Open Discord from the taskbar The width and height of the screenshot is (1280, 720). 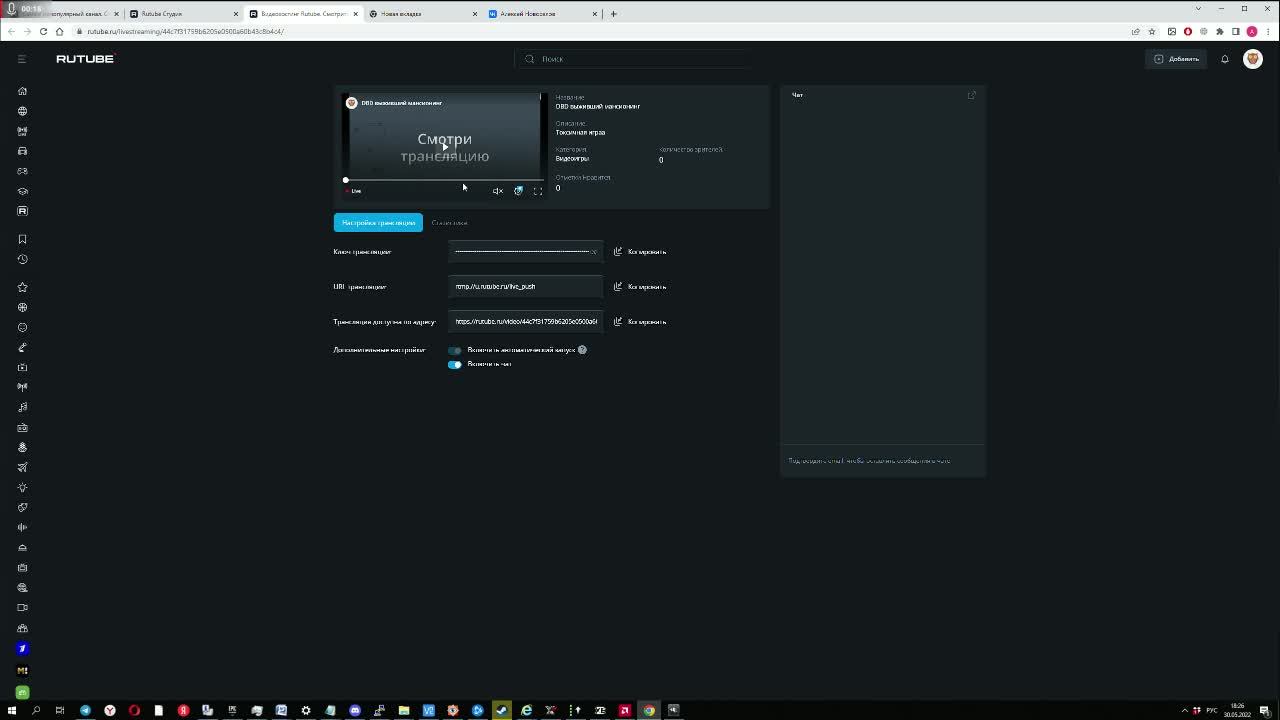355,710
